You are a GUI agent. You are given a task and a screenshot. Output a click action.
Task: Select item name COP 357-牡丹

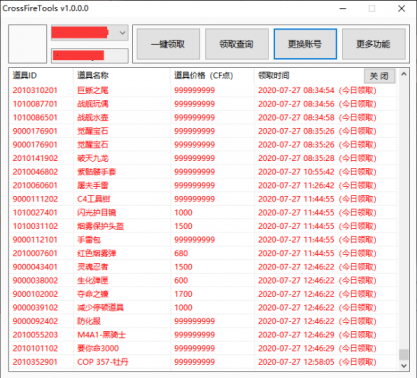click(103, 362)
